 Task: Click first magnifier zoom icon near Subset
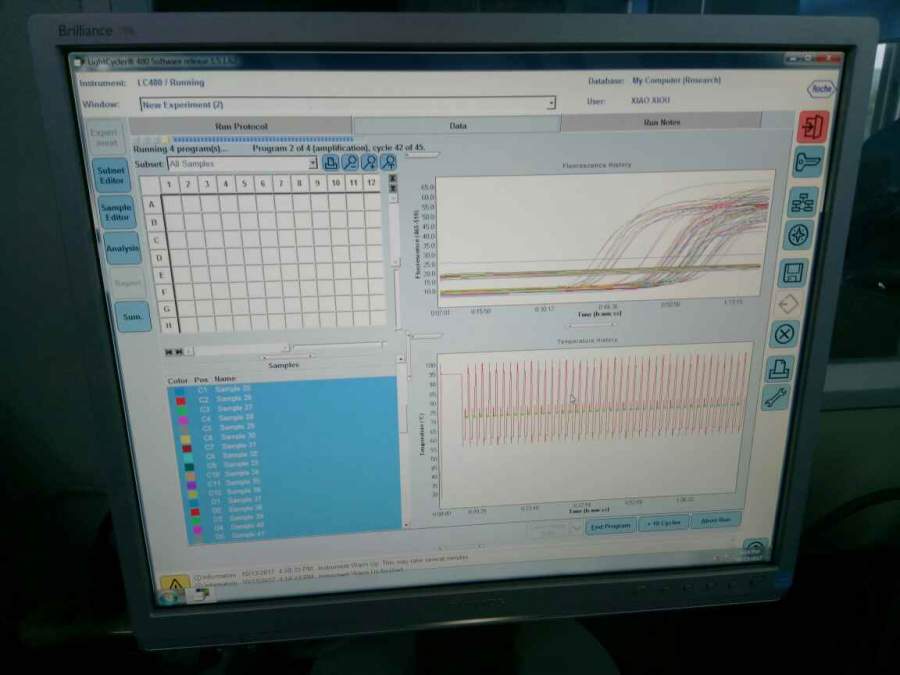[350, 163]
